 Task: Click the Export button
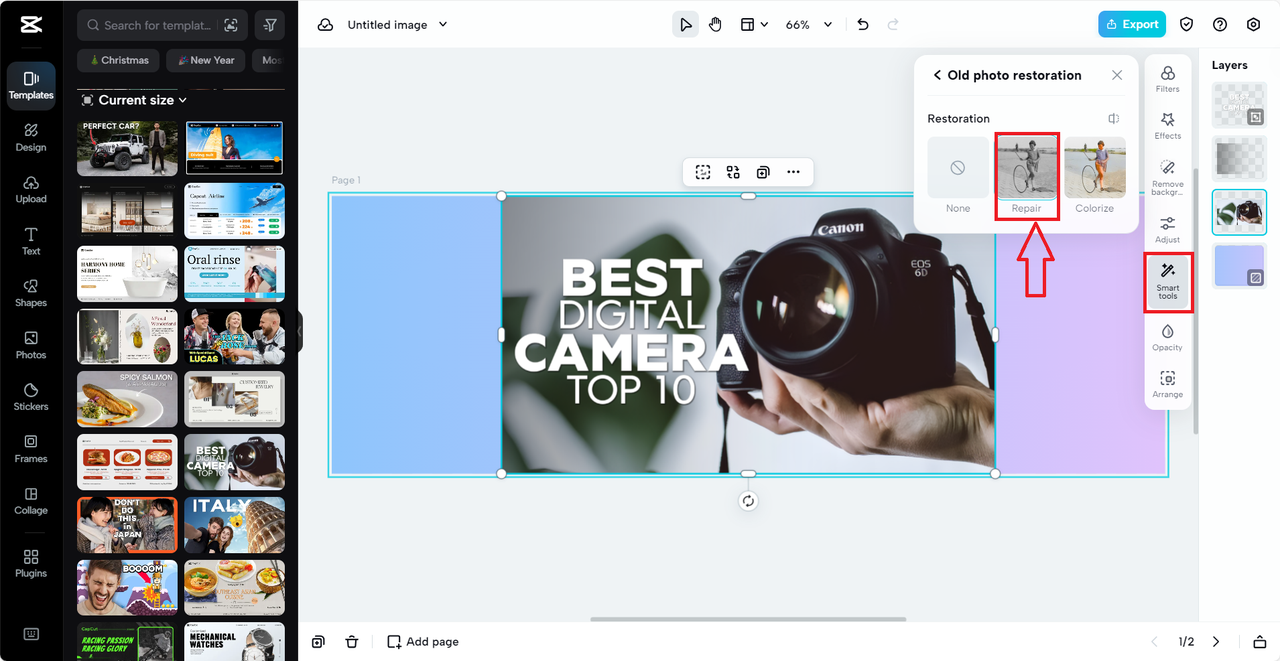1132,24
